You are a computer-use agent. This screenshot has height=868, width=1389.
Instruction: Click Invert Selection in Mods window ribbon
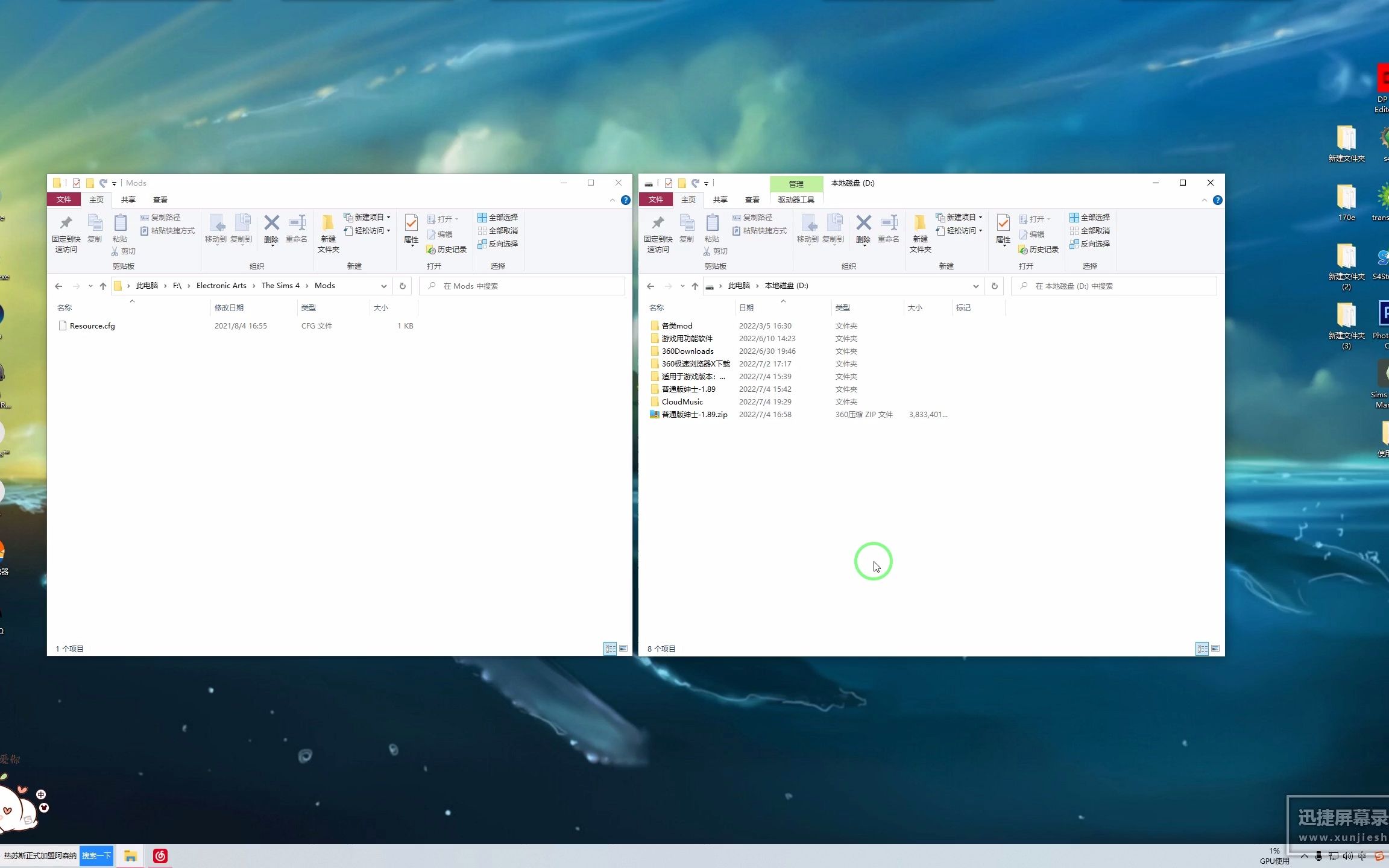tap(498, 244)
